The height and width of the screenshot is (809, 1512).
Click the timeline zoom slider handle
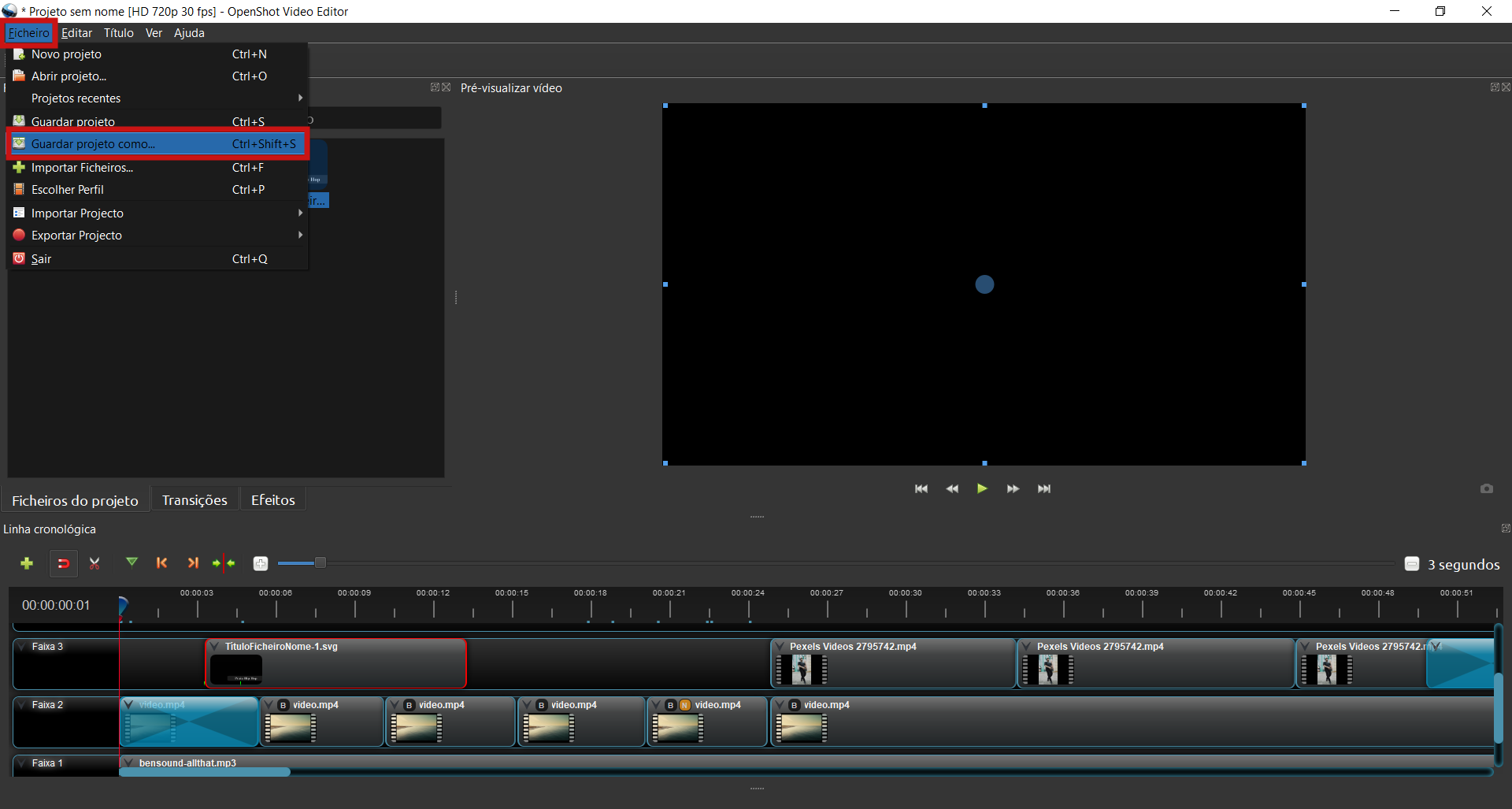pos(321,562)
